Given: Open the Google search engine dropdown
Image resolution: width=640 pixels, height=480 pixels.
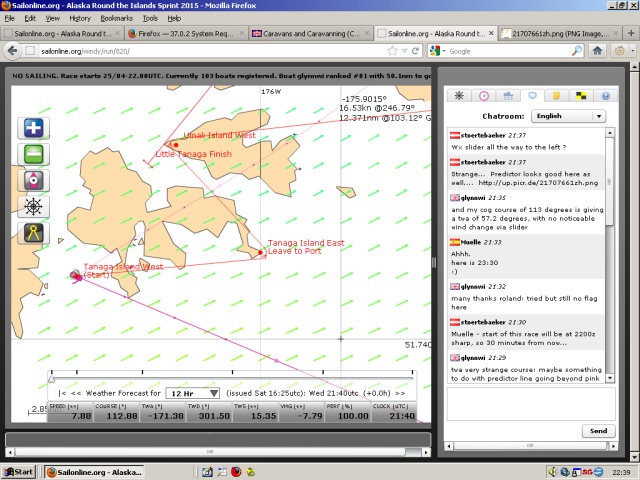Looking at the screenshot, I should 437,51.
